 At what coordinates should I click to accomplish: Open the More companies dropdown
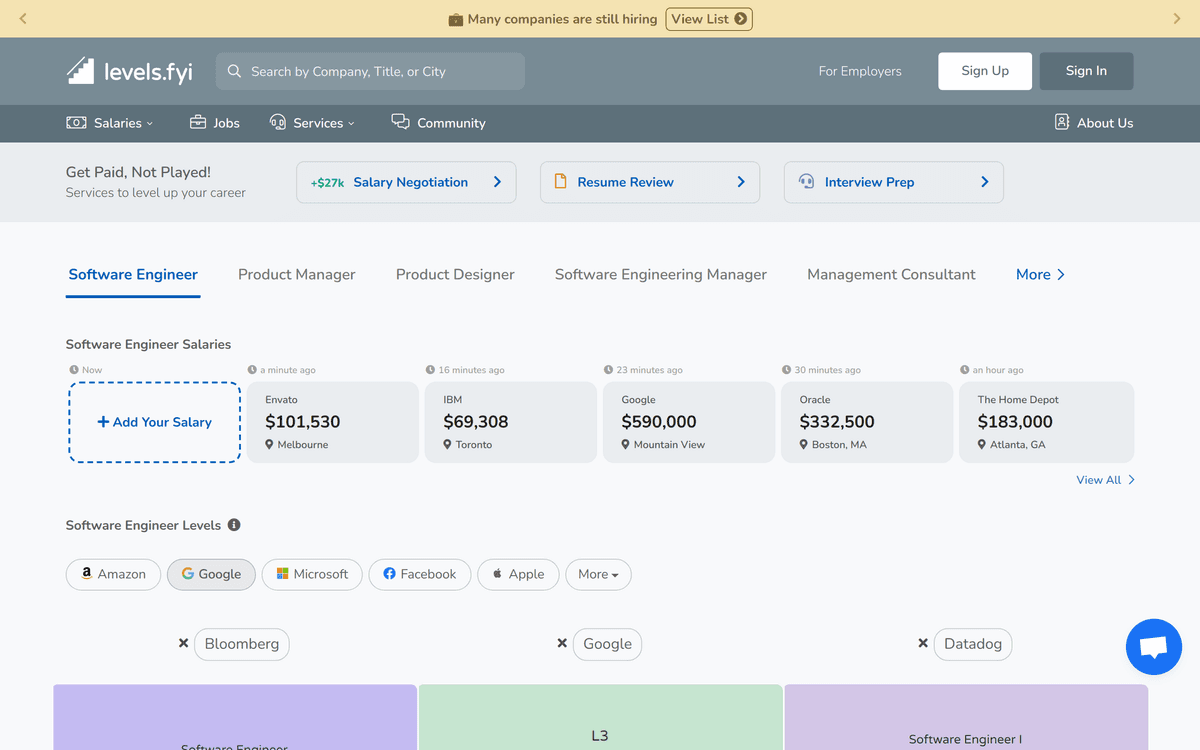point(598,574)
